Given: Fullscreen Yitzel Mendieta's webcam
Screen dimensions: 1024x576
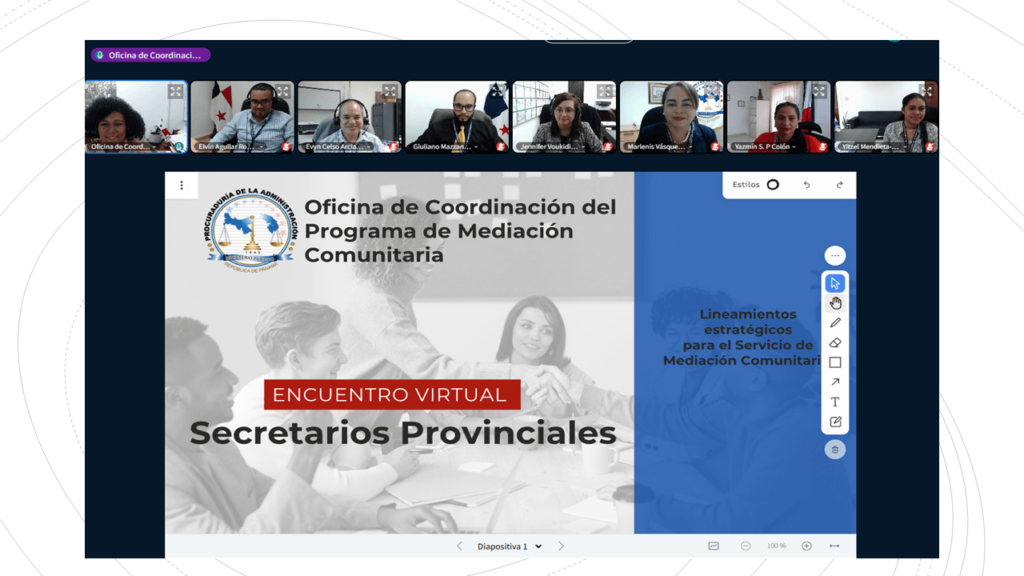Looking at the screenshot, I should pyautogui.click(x=926, y=92).
